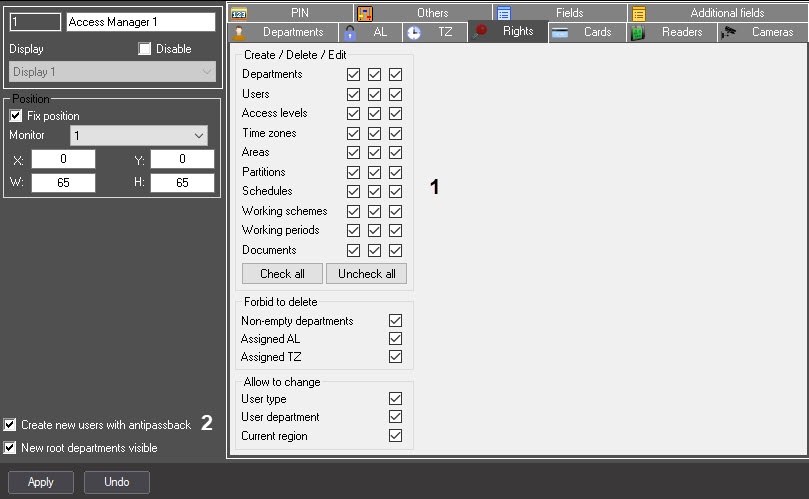Uncheck Working schemes delete checkbox

[x=375, y=212]
